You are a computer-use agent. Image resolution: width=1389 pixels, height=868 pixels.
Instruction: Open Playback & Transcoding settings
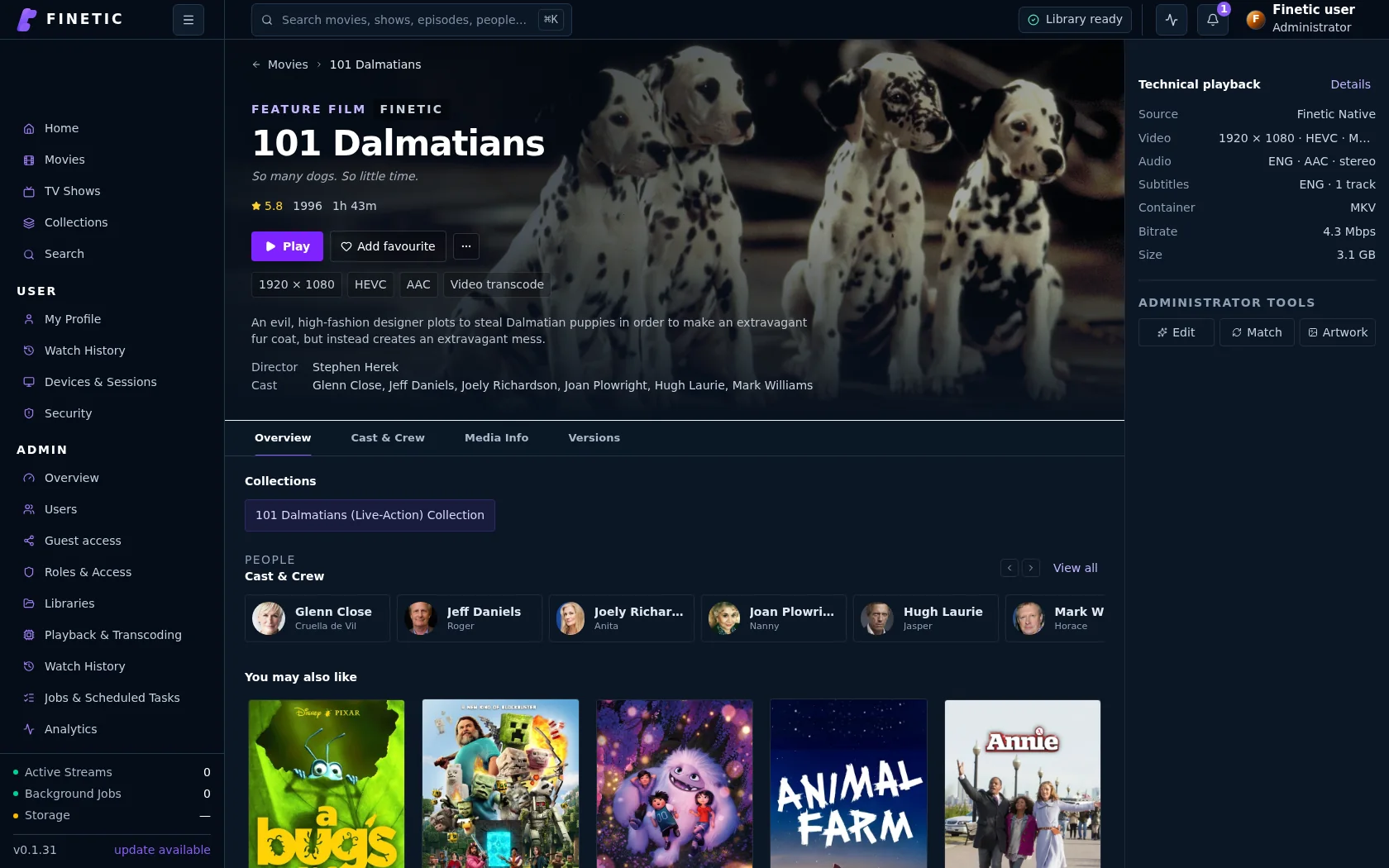112,635
